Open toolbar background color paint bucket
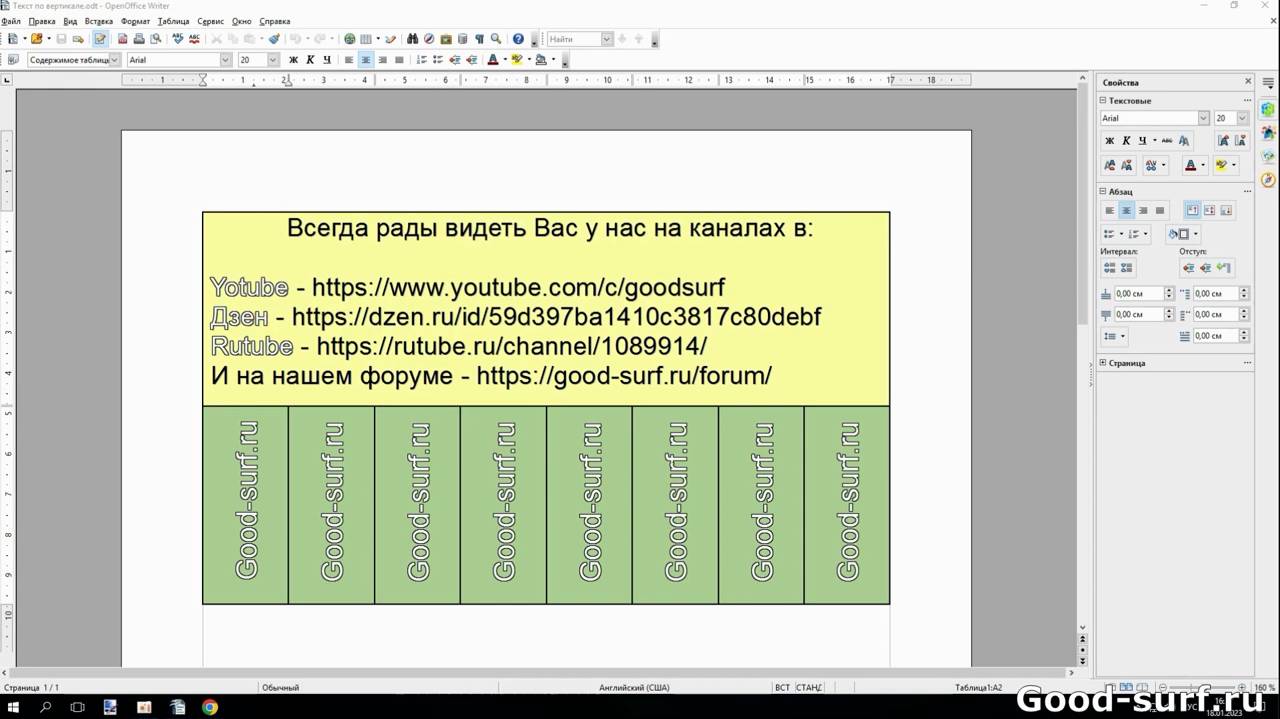 [x=540, y=59]
